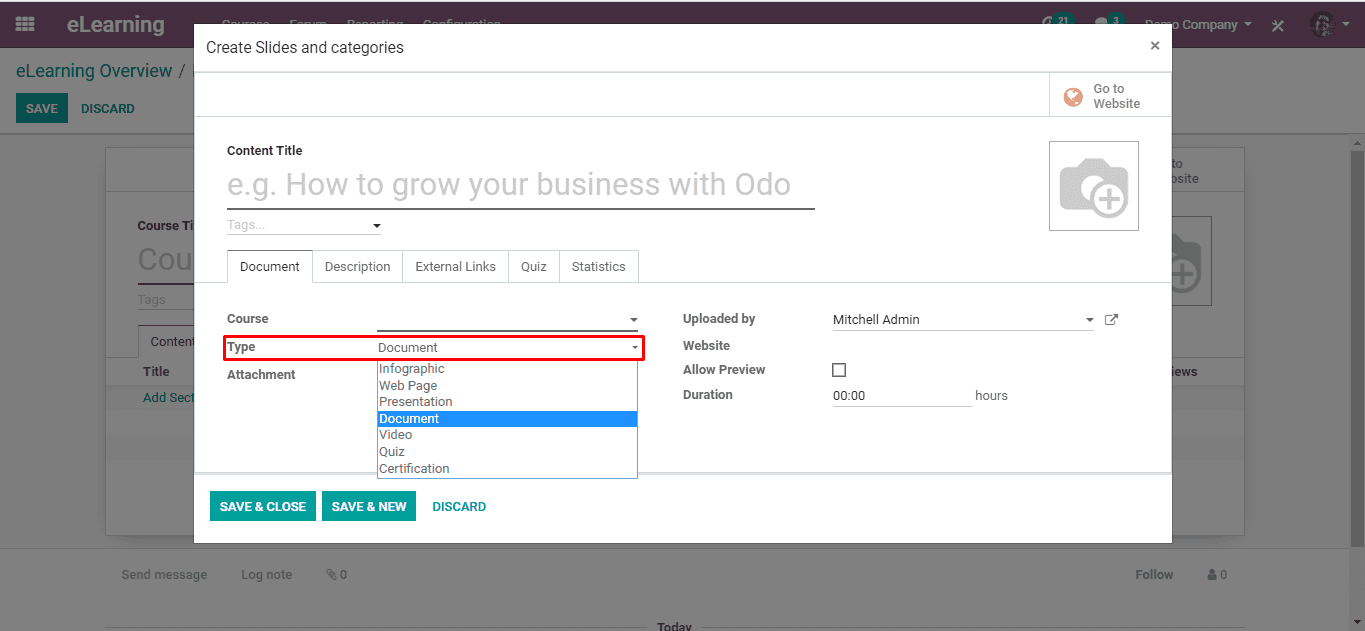Select Quiz from the Type list

pyautogui.click(x=507, y=452)
